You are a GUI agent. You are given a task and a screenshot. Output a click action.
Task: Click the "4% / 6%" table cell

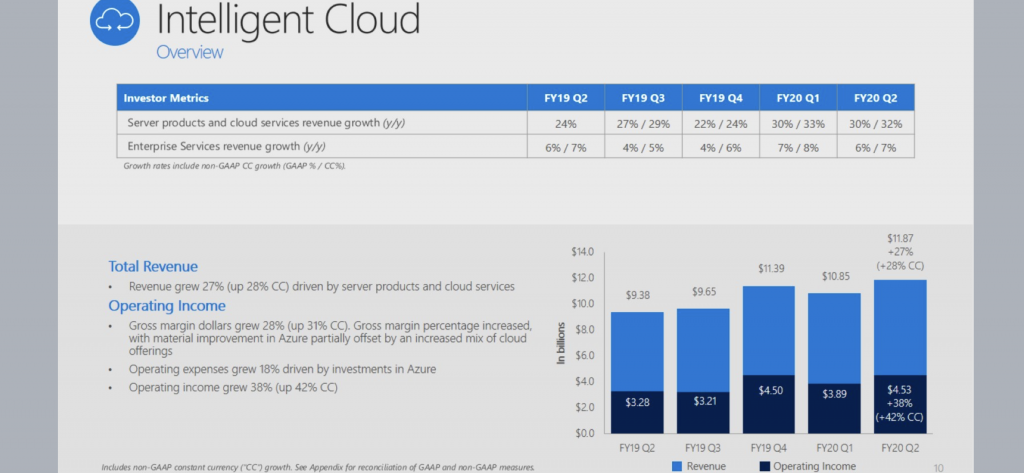(x=721, y=148)
